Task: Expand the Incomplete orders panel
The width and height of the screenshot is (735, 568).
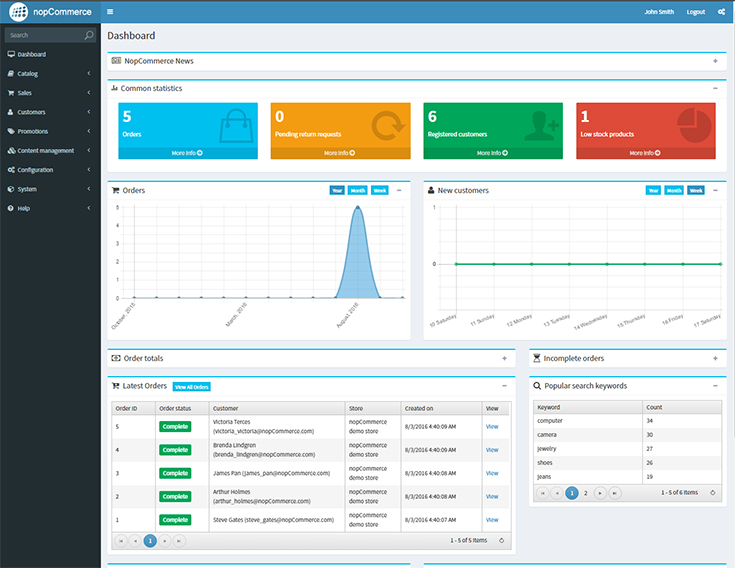Action: coord(715,358)
